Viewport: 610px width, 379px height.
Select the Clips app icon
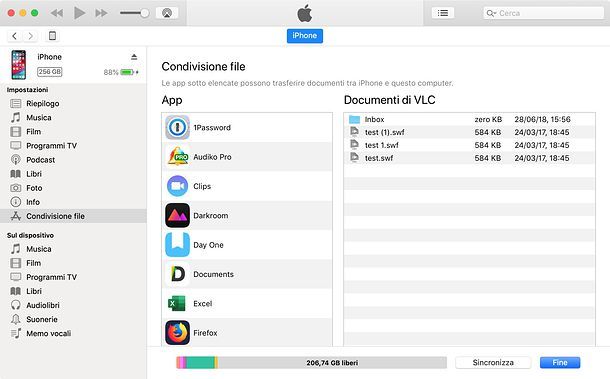pos(177,186)
